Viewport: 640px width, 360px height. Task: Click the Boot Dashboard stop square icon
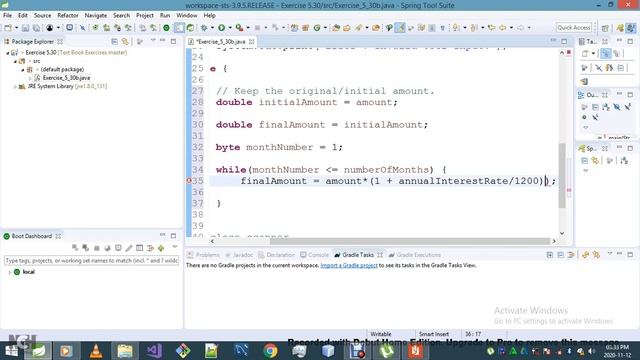[x=97, y=248]
